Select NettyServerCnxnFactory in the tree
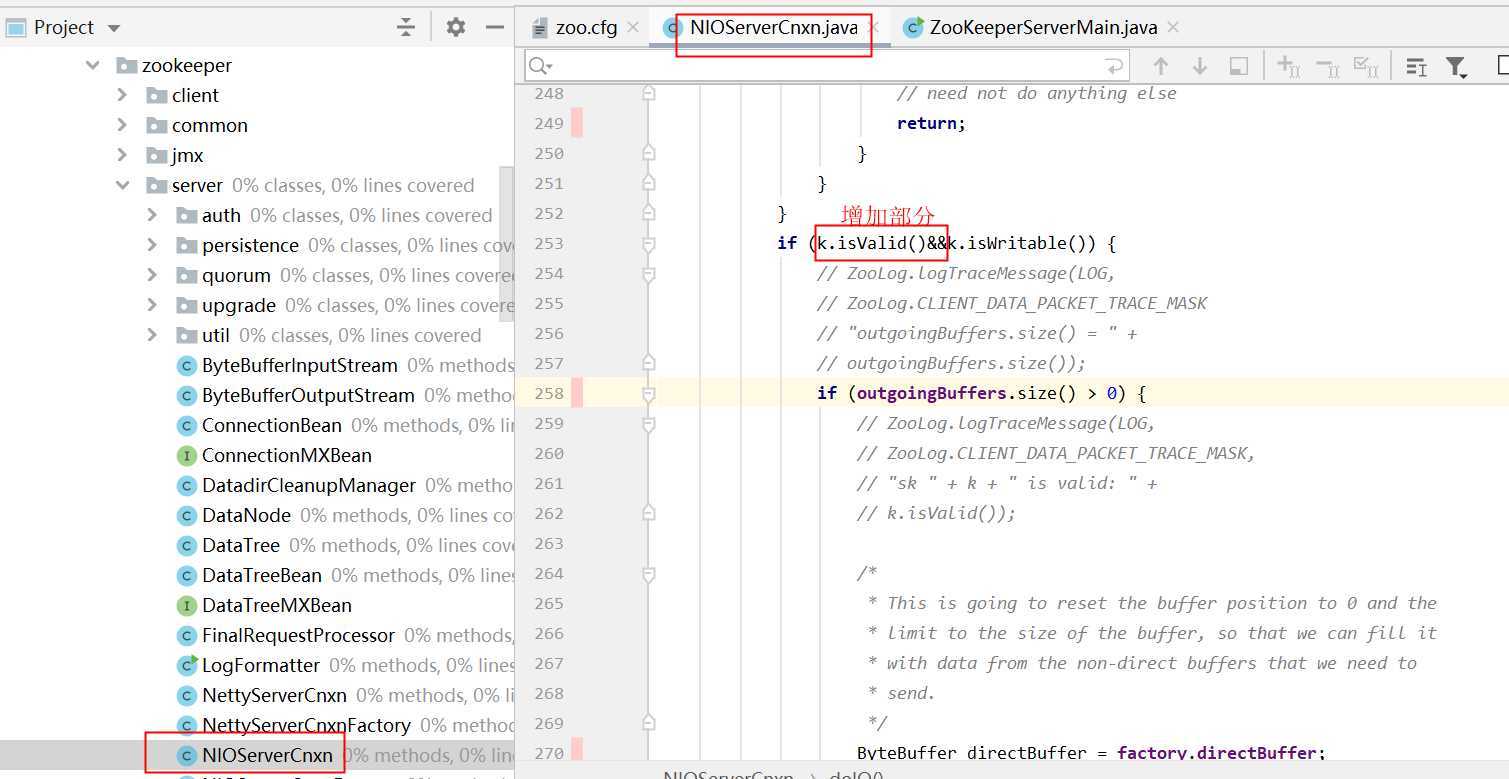The width and height of the screenshot is (1509, 779). coord(306,725)
